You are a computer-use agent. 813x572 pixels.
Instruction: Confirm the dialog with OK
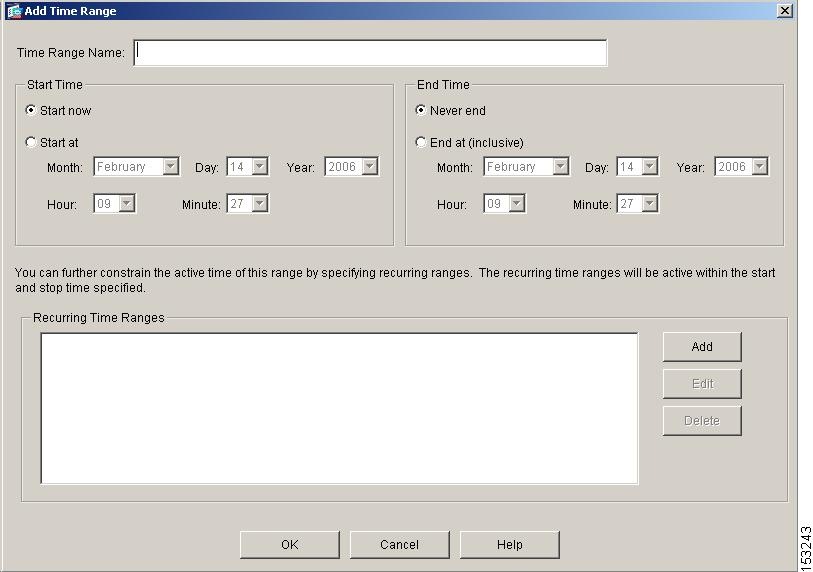[x=290, y=545]
